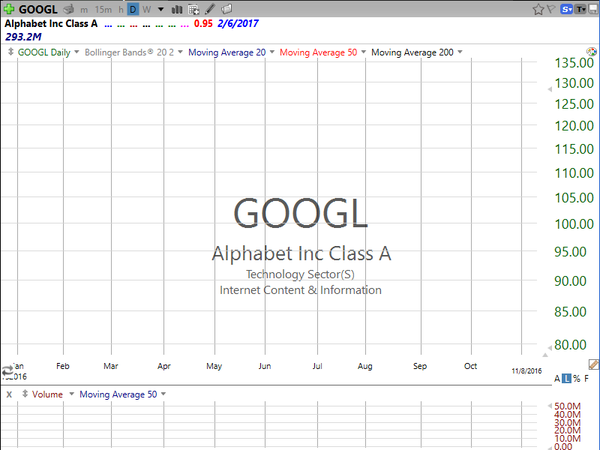Select the Weekly 'W' timeframe
Image resolution: width=600 pixels, height=450 pixels.
(147, 10)
